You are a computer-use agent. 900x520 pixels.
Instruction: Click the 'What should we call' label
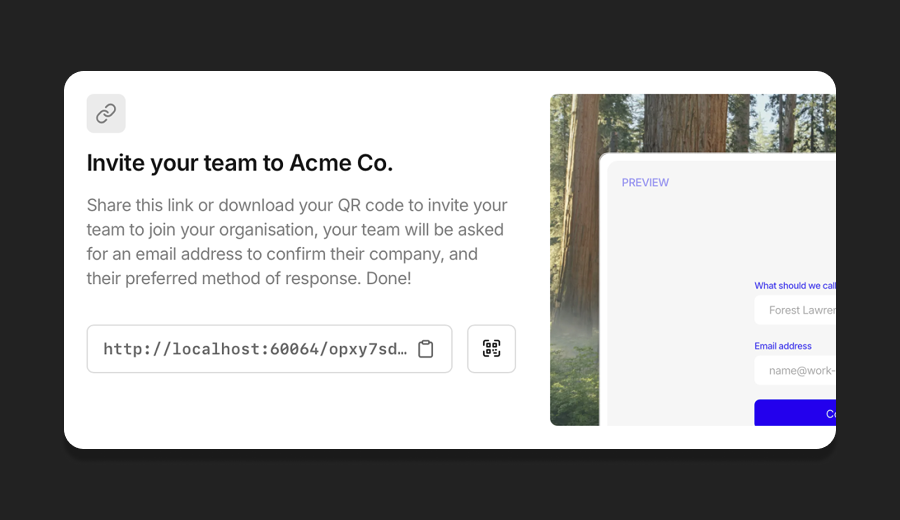click(795, 285)
